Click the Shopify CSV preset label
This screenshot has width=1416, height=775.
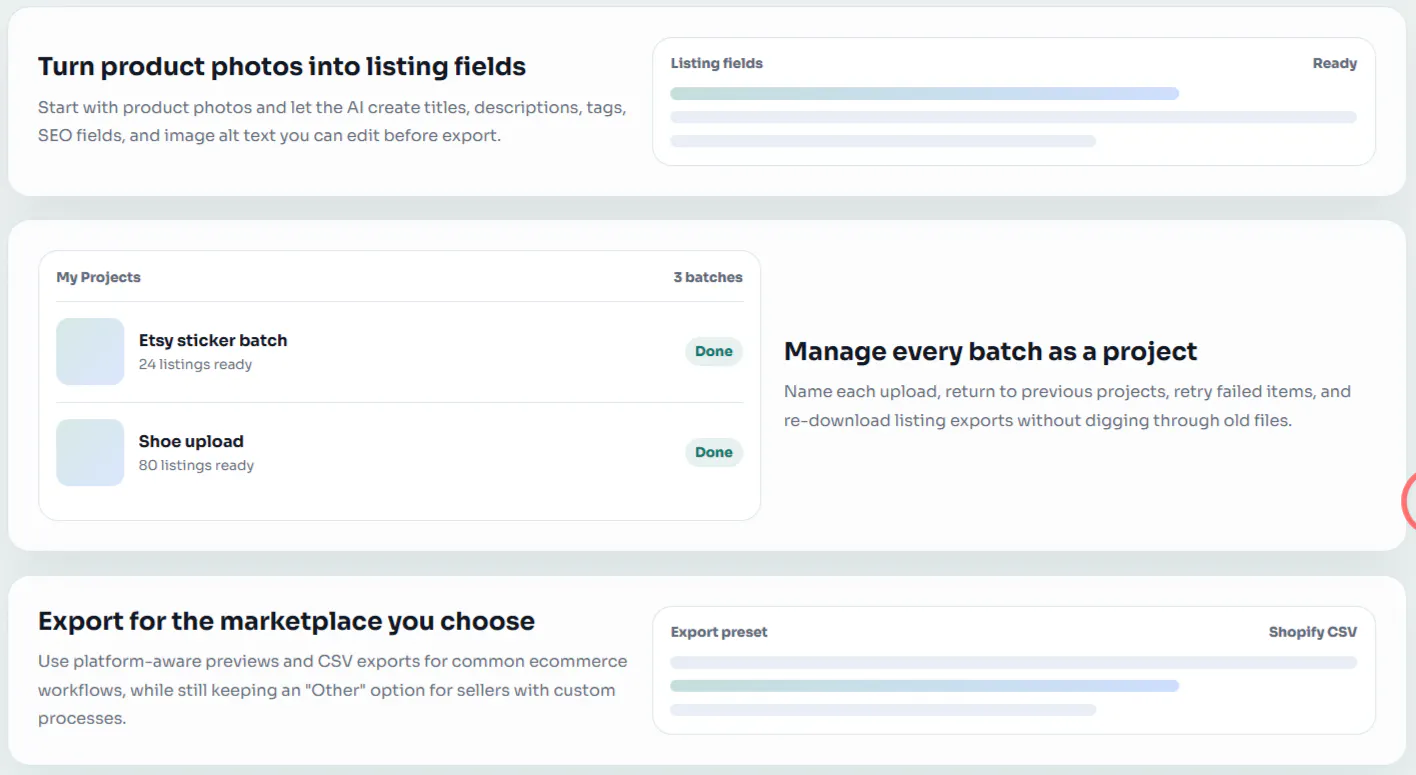click(x=1313, y=632)
